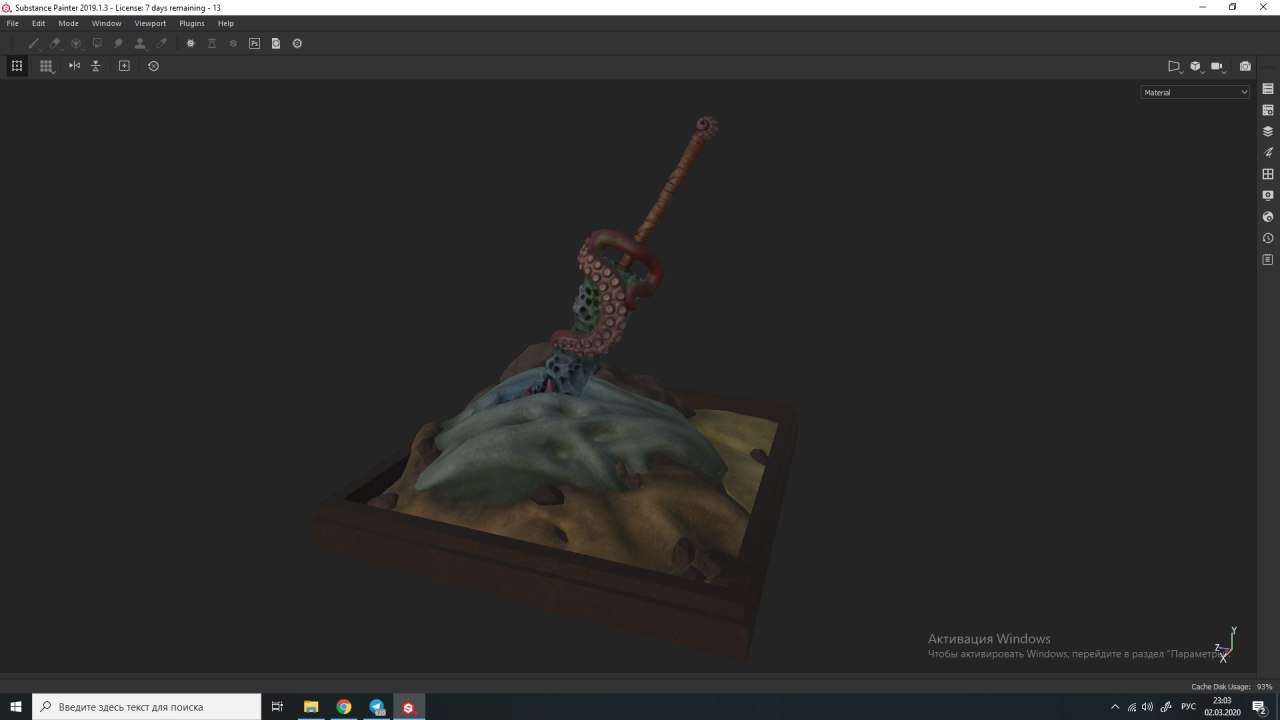Viewport: 1280px width, 720px height.
Task: Open Task View on the taskbar
Action: 278,707
